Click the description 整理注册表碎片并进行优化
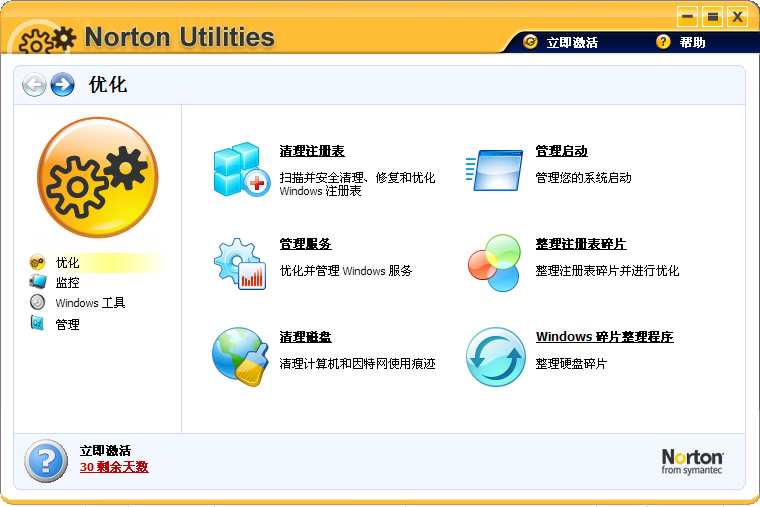The height and width of the screenshot is (507, 760). 607,271
